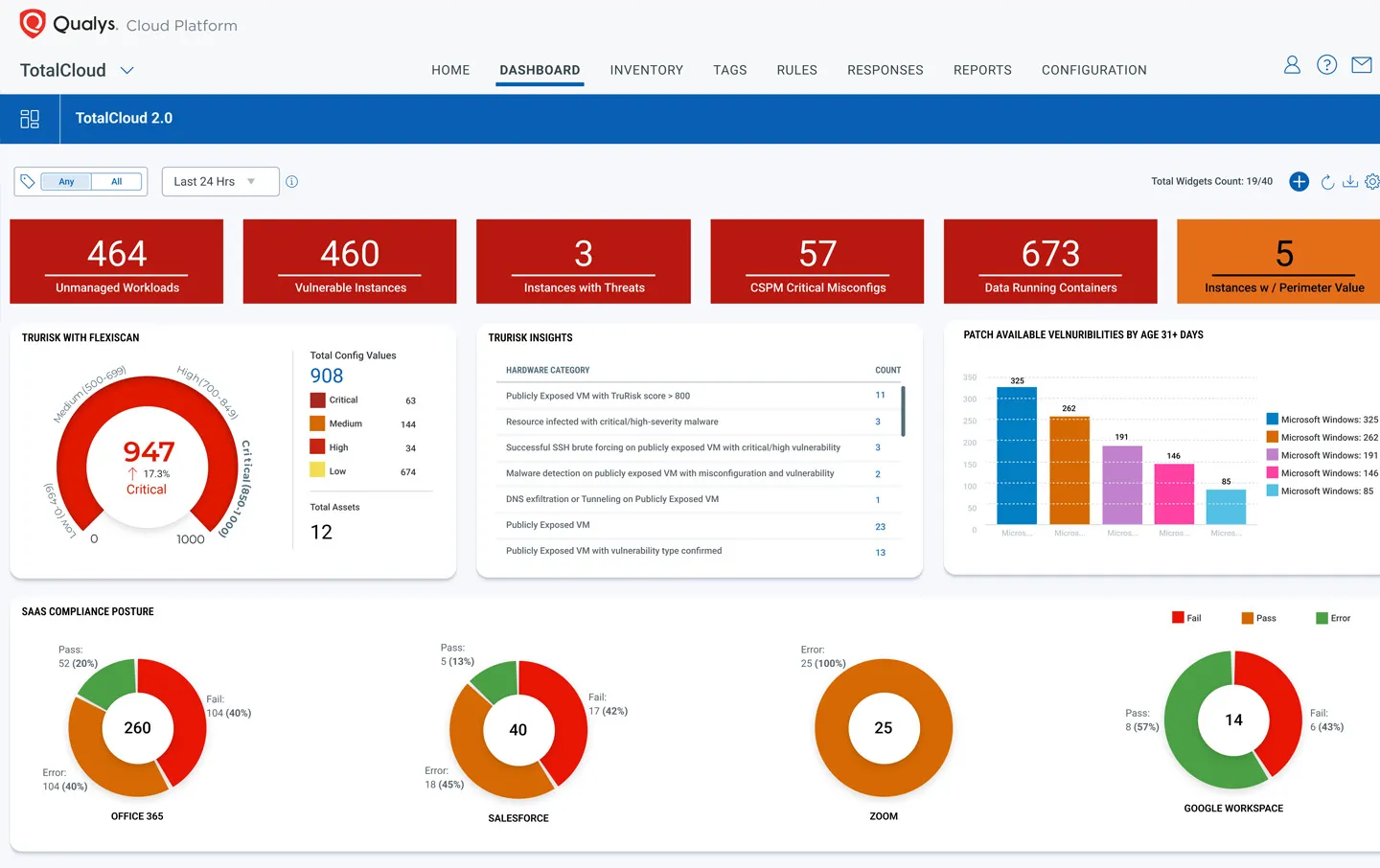Click the tag filter icon
Viewport: 1380px width, 868px height.
26,180
